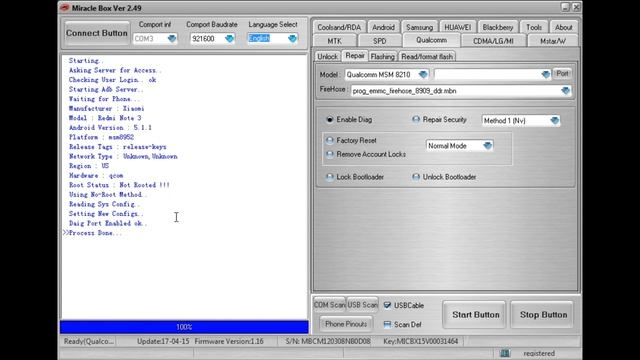The image size is (640, 360).
Task: Expand the Language Select dropdown arrow
Action: (292, 38)
